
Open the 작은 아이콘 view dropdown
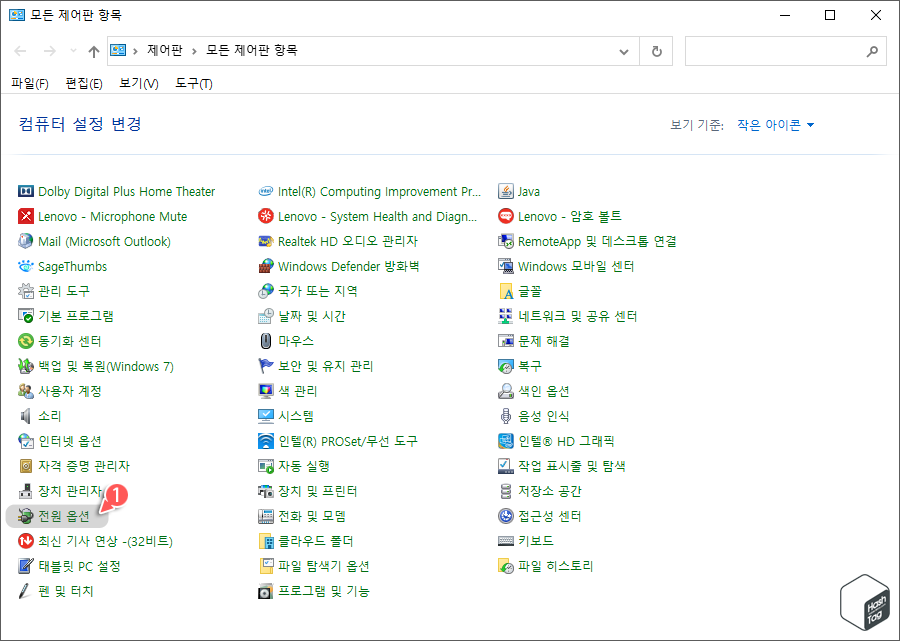click(775, 125)
